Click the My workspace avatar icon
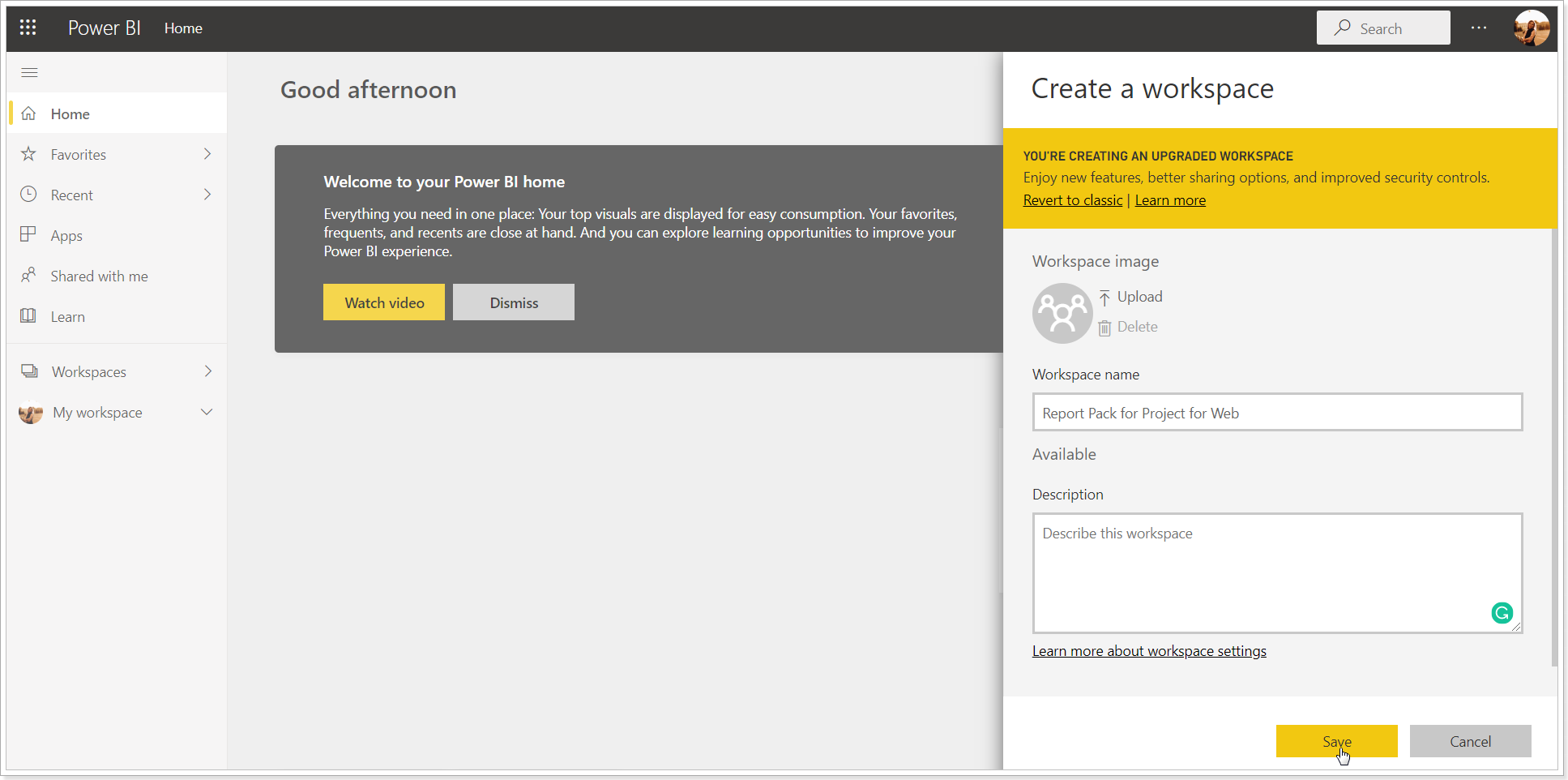 tap(31, 413)
